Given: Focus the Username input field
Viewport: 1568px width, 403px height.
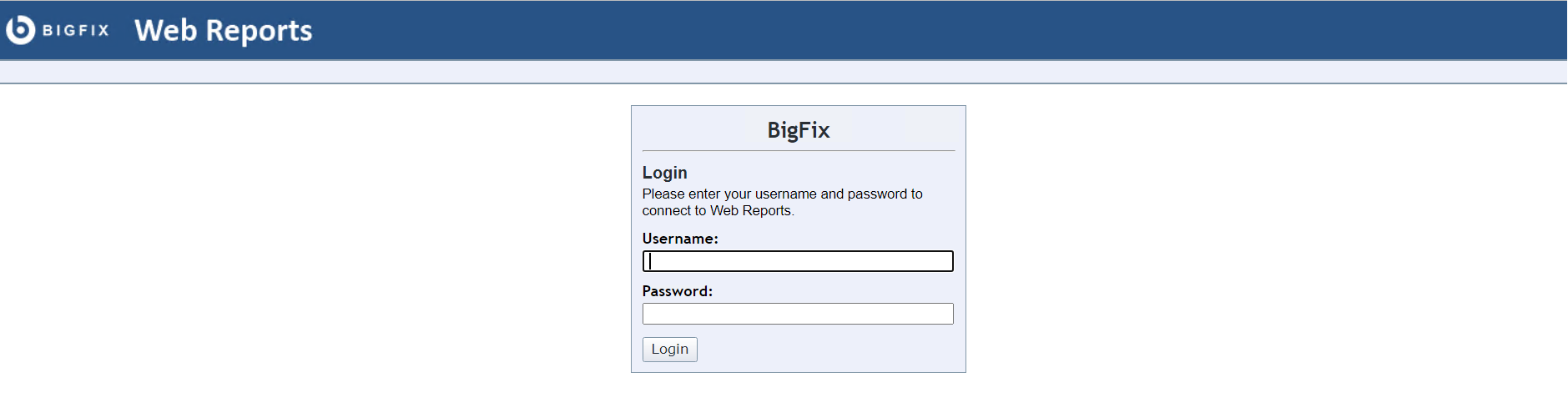Looking at the screenshot, I should [798, 261].
